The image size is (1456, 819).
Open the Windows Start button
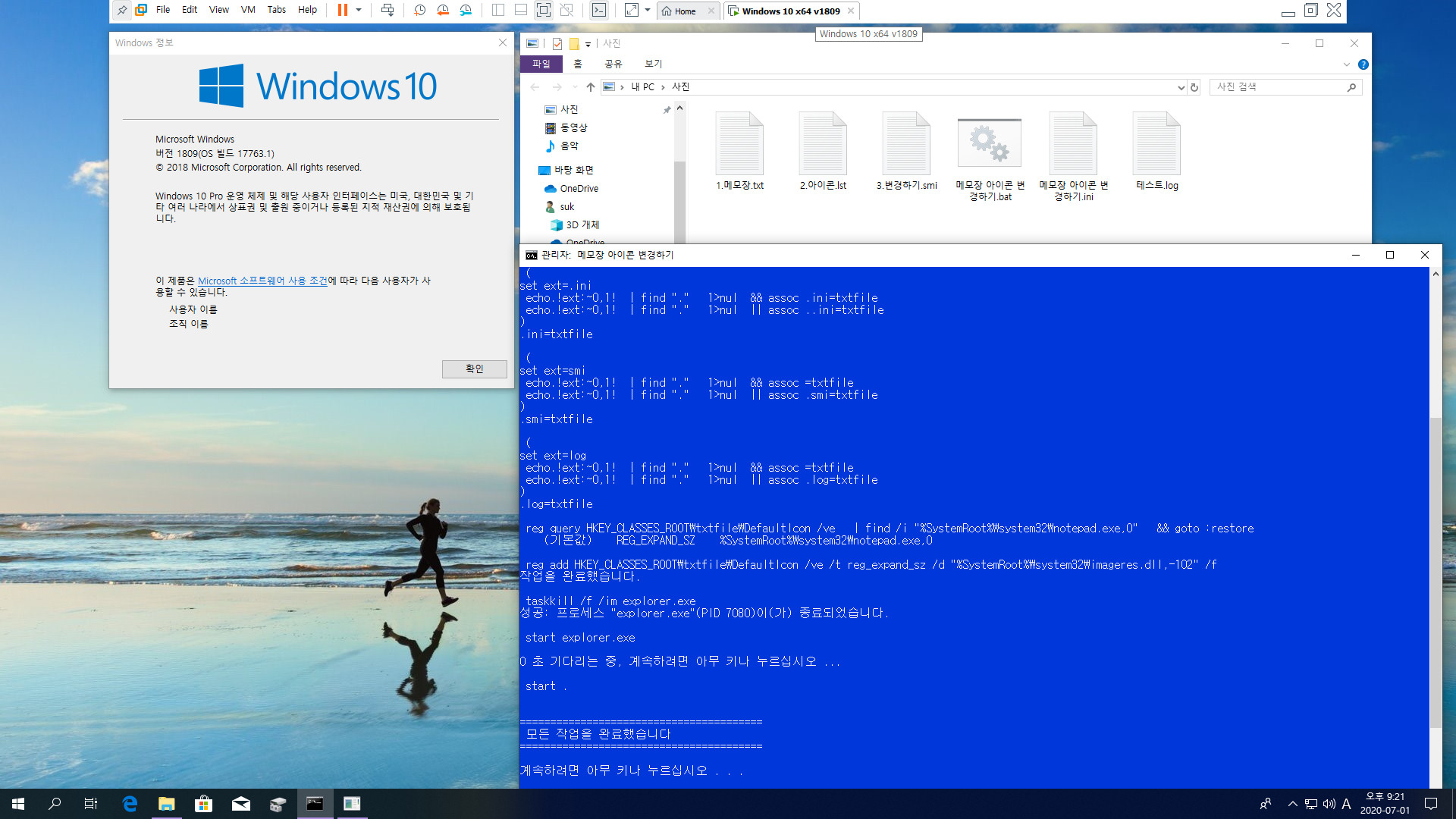click(x=18, y=804)
